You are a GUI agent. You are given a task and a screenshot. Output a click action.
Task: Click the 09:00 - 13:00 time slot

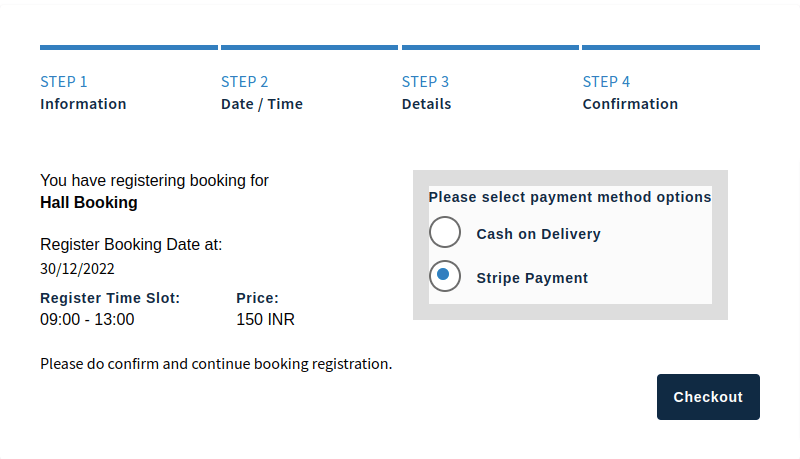point(87,320)
